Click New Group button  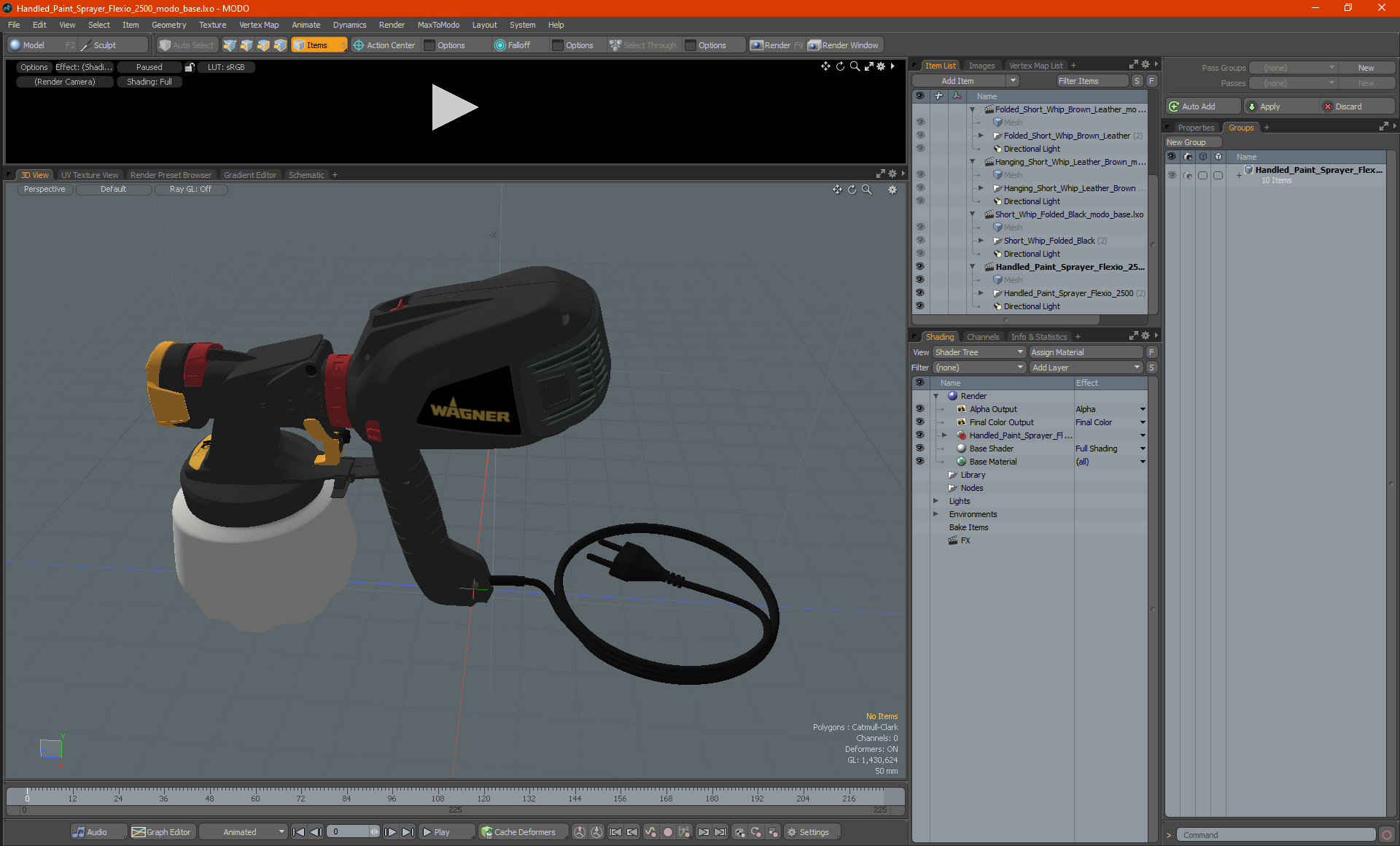point(1193,142)
